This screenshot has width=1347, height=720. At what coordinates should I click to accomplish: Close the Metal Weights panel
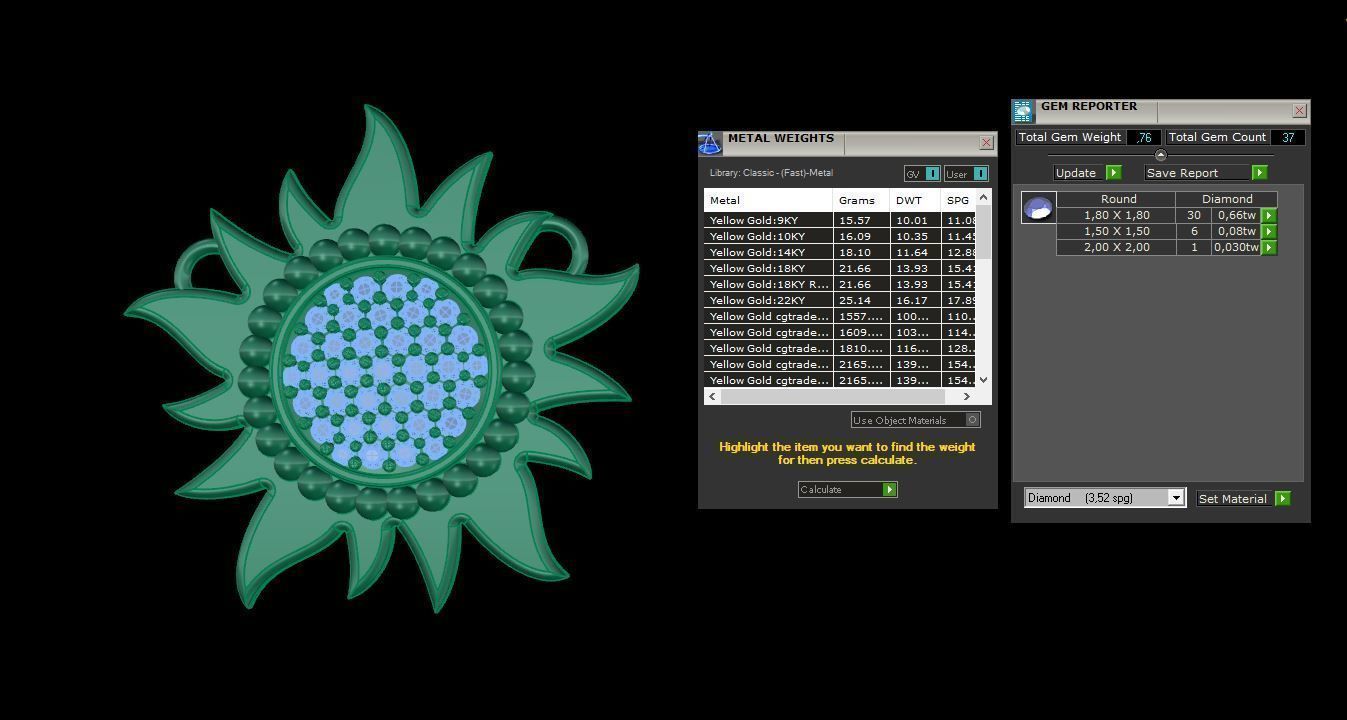986,143
